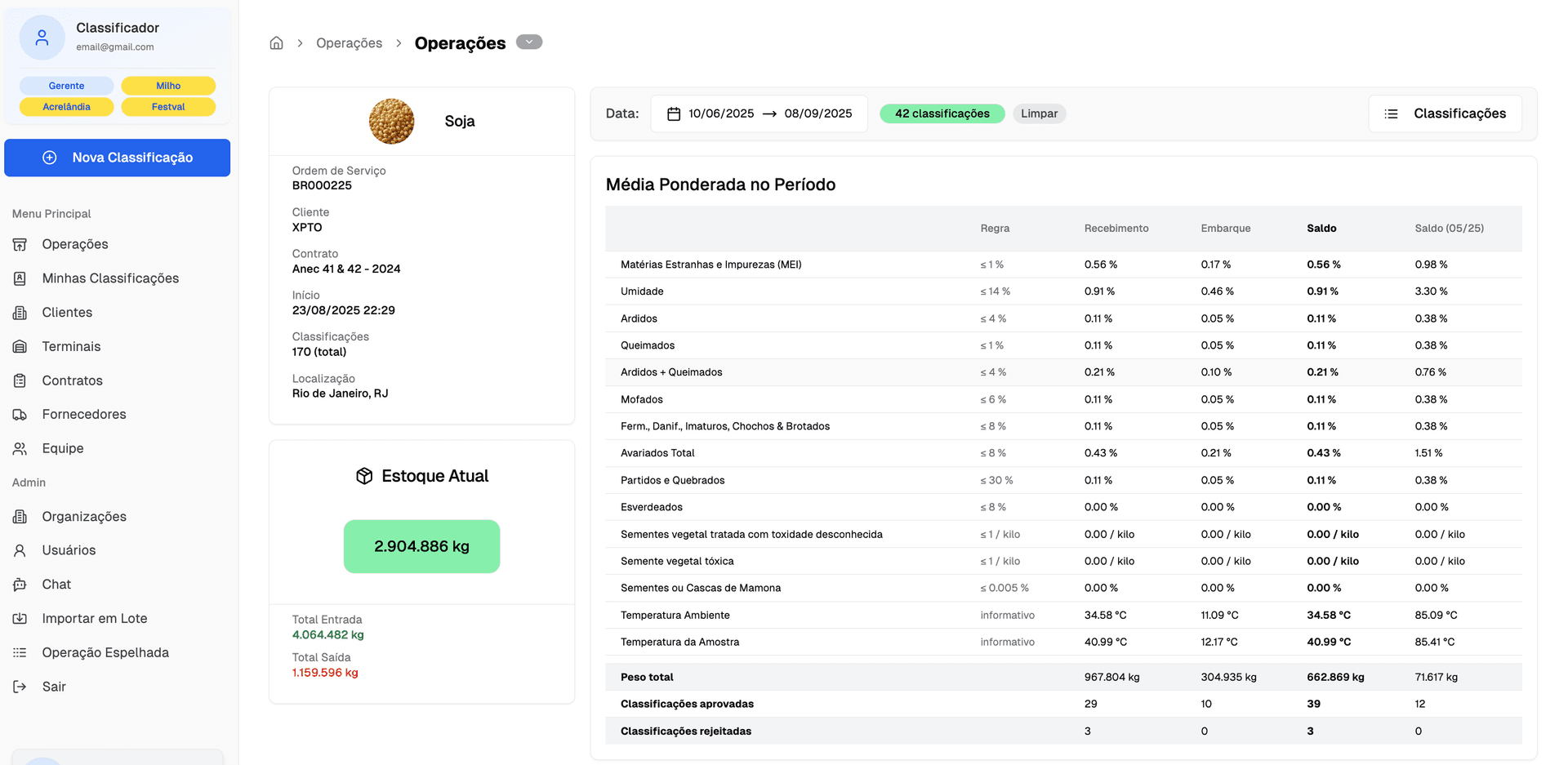
Task: Click the Terminais warehouse icon
Action: pos(20,347)
